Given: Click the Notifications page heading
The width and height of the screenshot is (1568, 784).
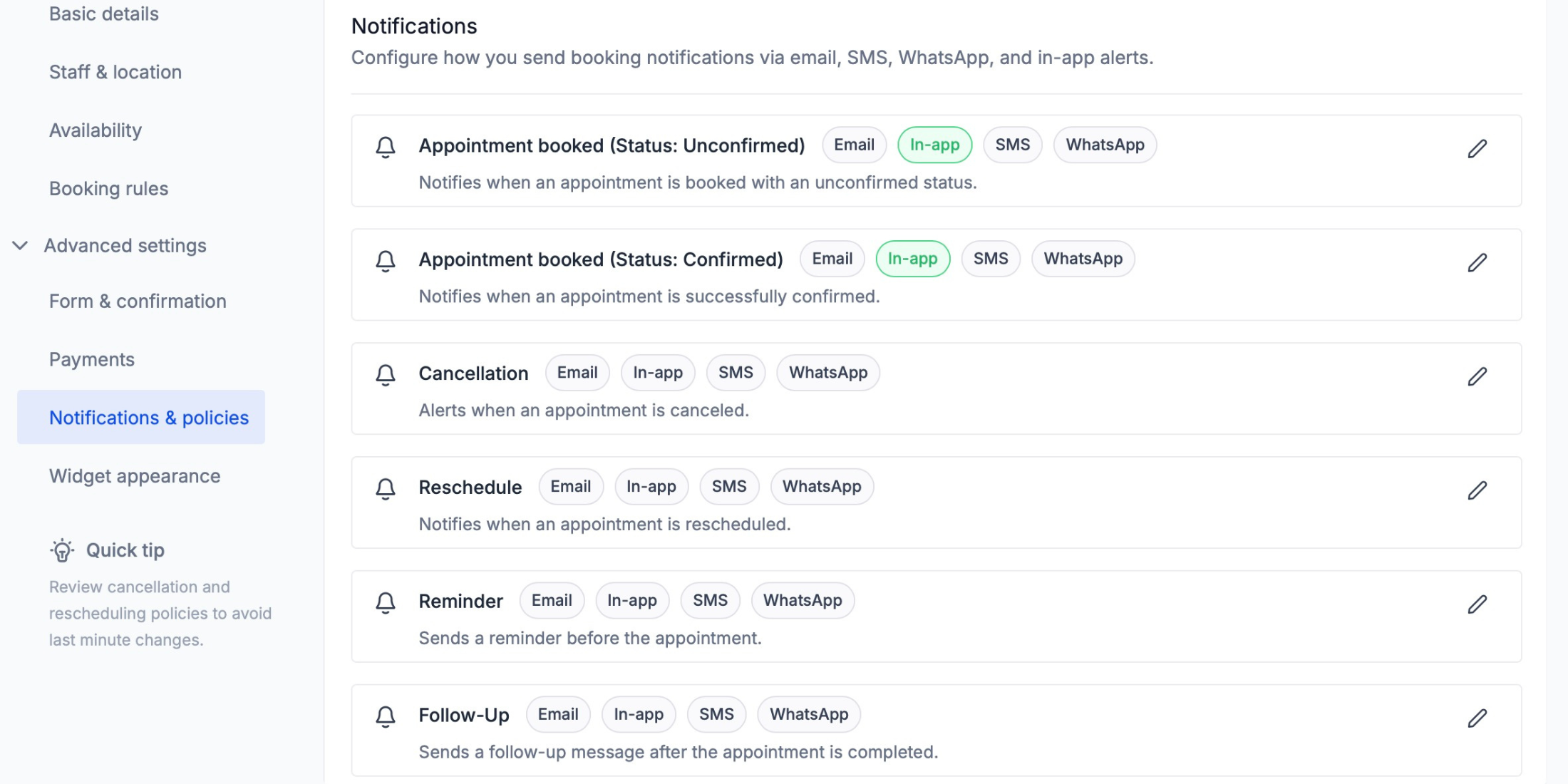Looking at the screenshot, I should click(x=414, y=26).
